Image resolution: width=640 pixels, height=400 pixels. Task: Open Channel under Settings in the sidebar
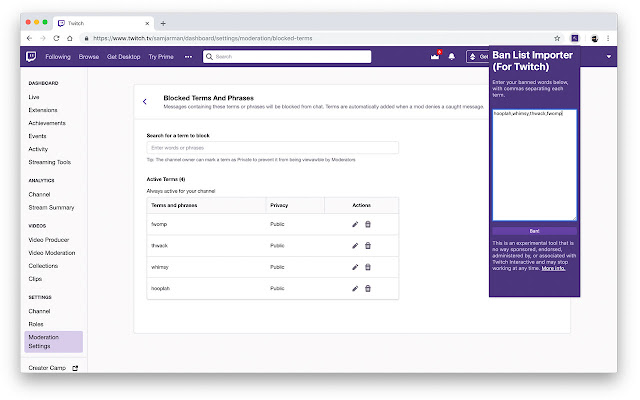(x=39, y=311)
